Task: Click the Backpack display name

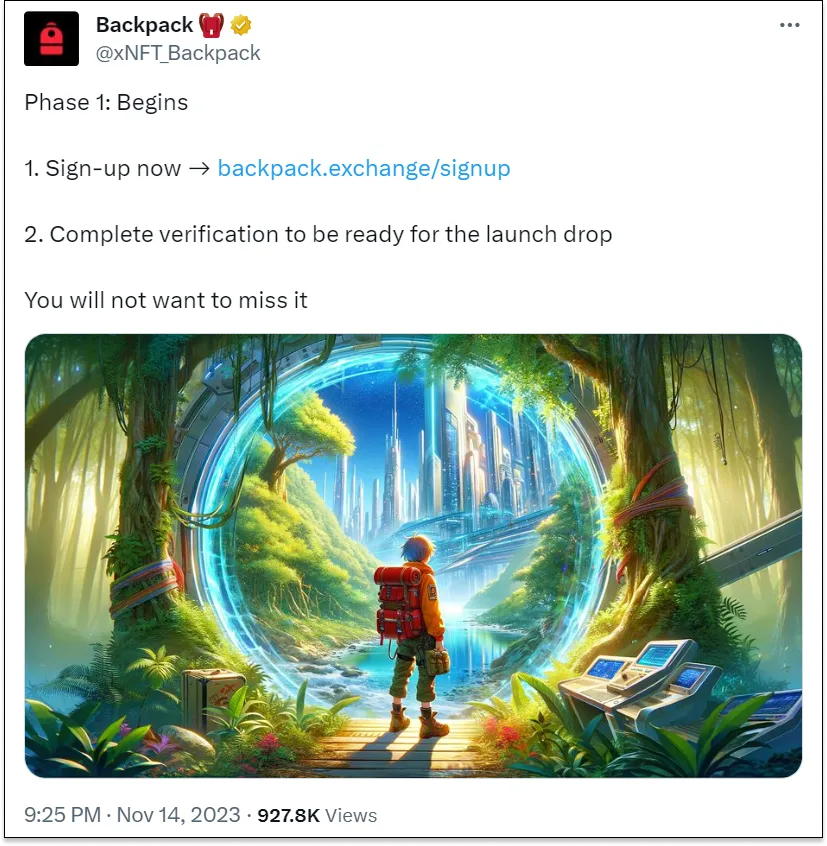Action: coord(144,25)
